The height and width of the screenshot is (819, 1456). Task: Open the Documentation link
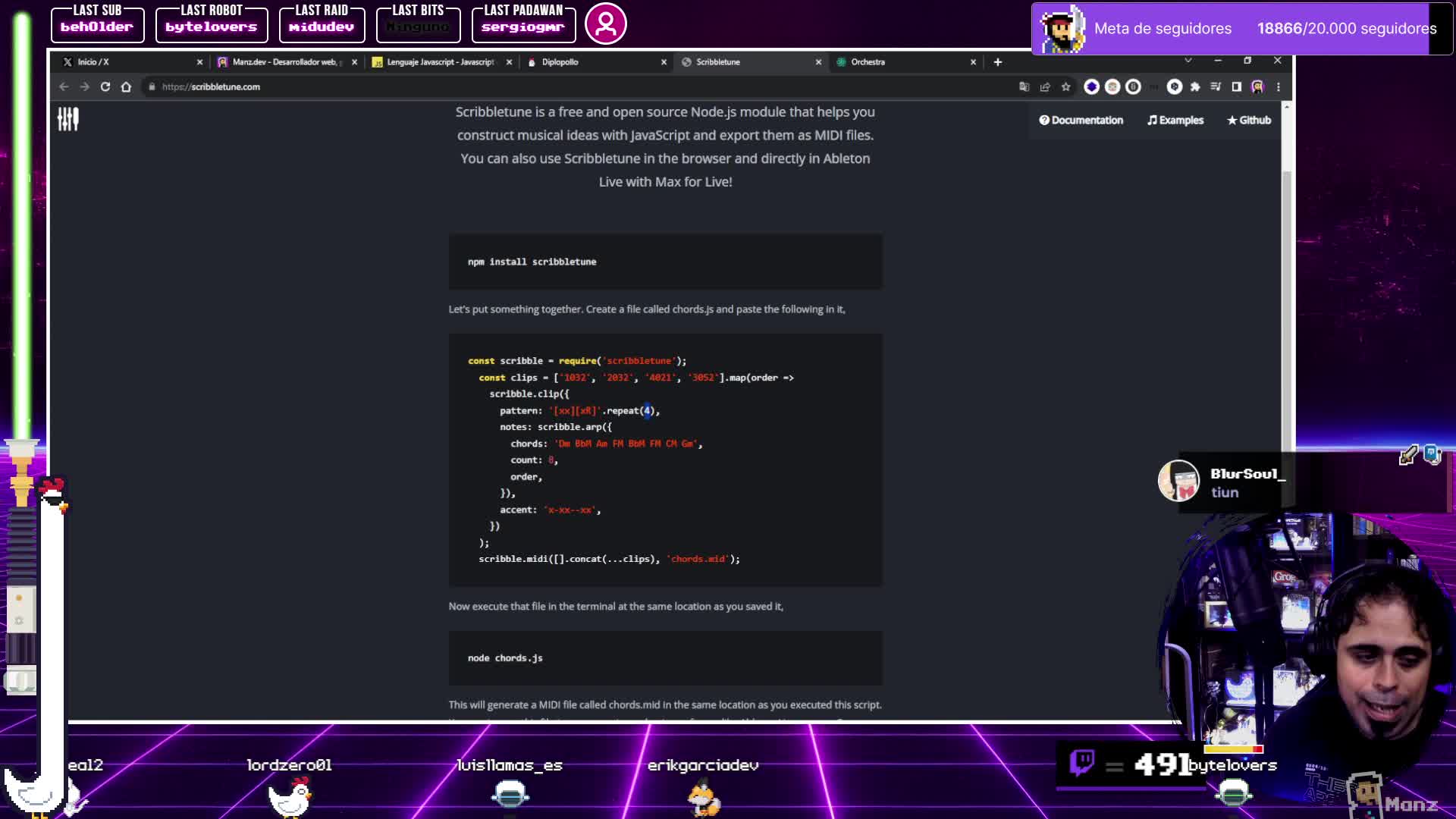(x=1081, y=120)
